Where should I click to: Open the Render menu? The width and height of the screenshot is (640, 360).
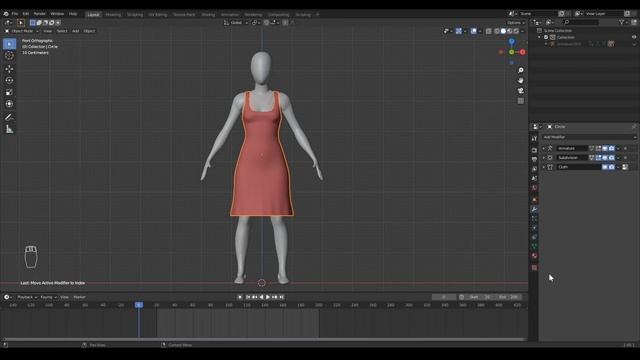tap(40, 14)
